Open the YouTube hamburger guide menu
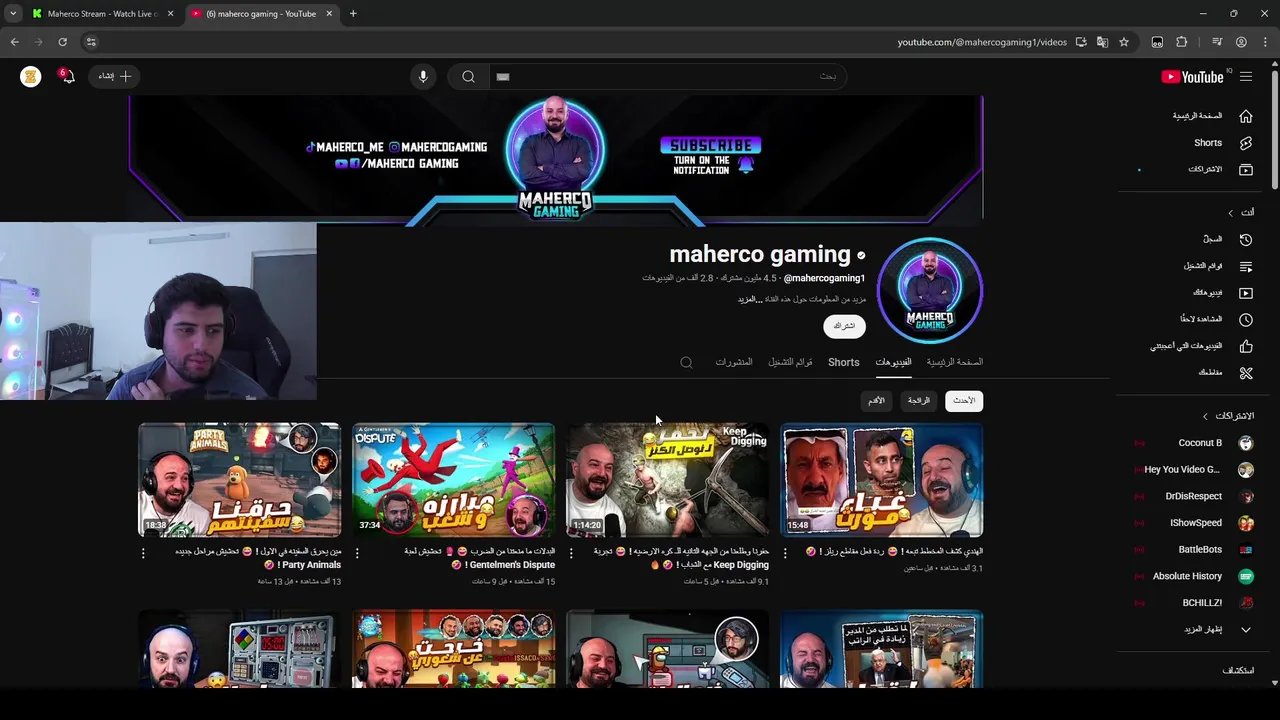The image size is (1280, 720). [x=1246, y=76]
